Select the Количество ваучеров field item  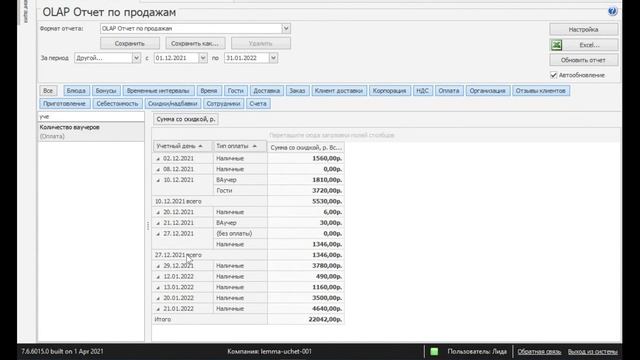pyautogui.click(x=91, y=131)
